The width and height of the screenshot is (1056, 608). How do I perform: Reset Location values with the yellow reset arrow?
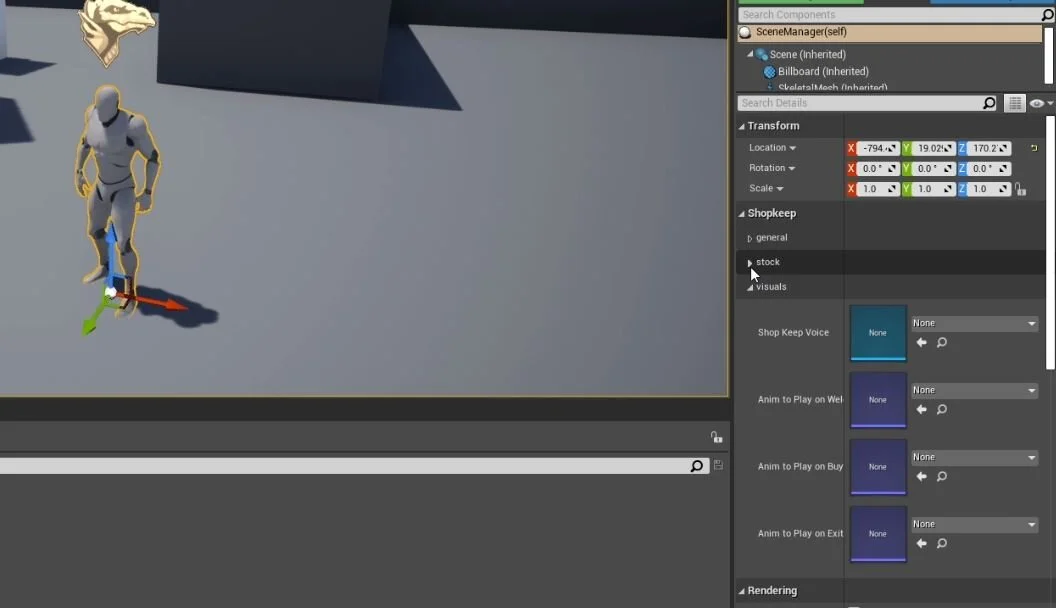point(1033,147)
